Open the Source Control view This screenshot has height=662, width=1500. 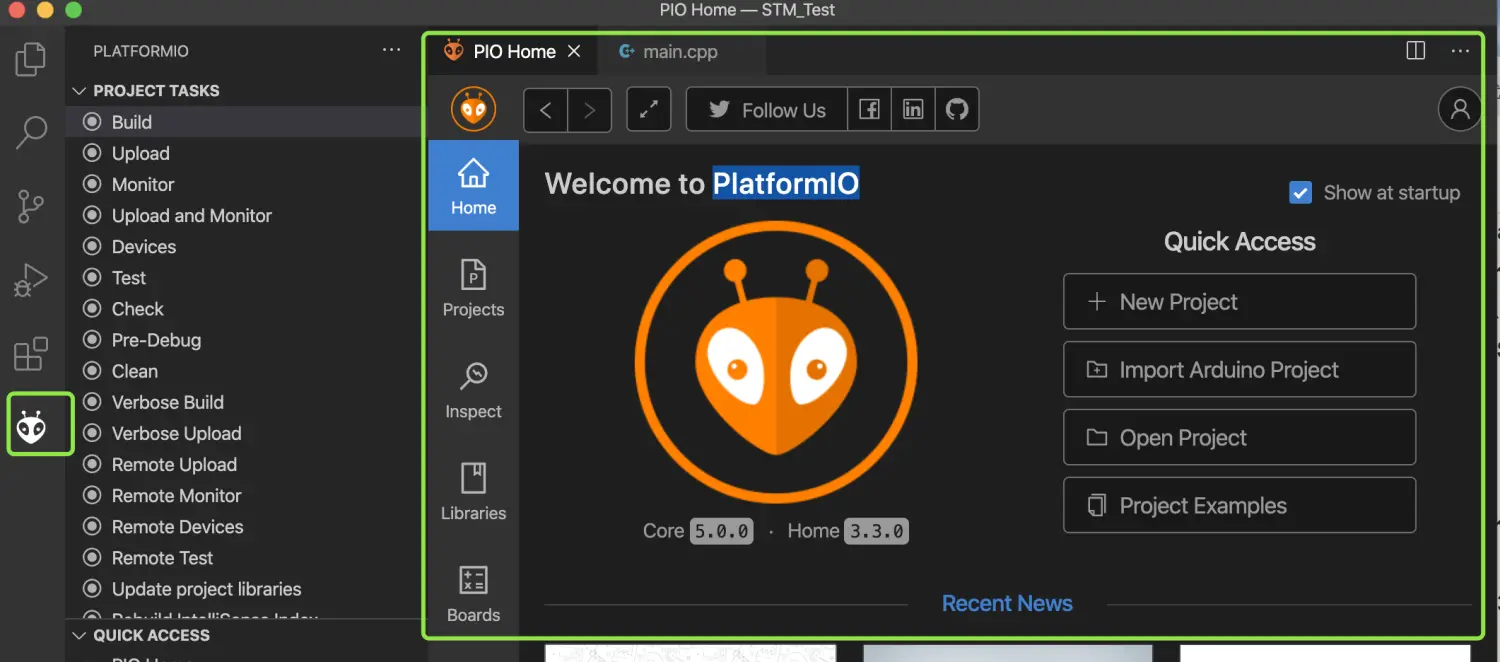tap(31, 206)
